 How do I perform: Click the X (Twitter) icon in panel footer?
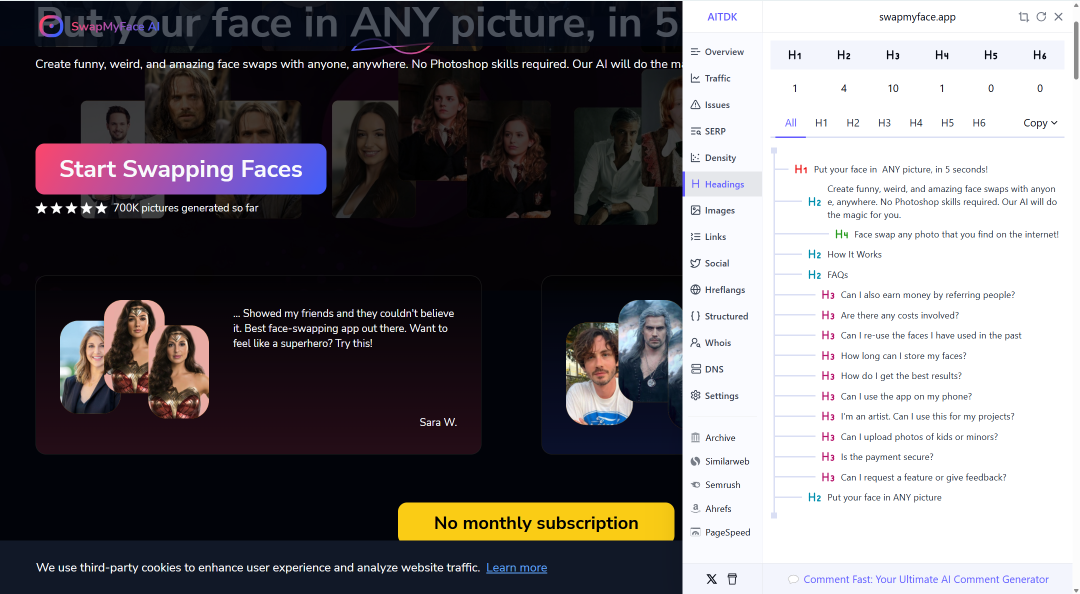[x=712, y=580]
